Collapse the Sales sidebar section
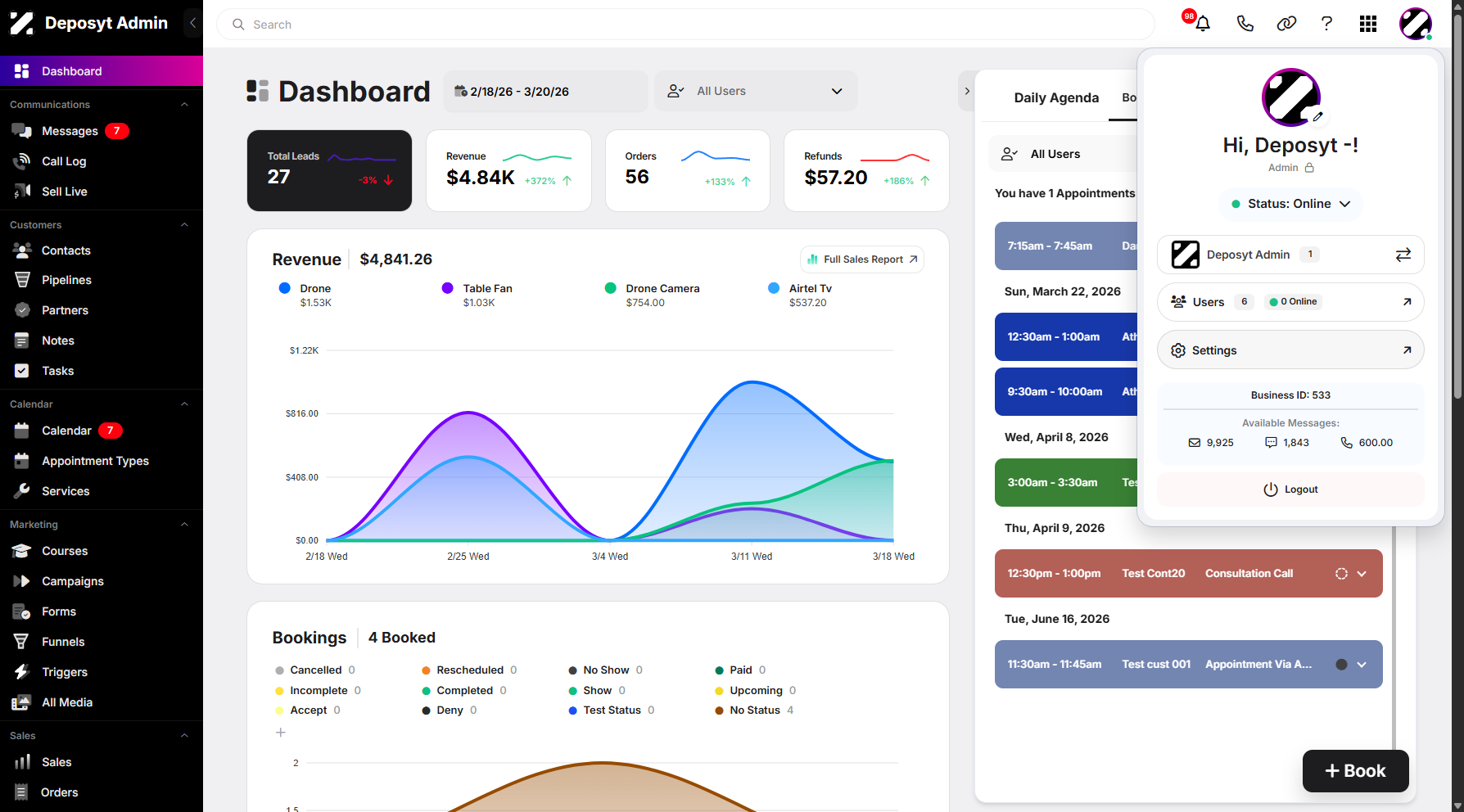Viewport: 1464px width, 812px height. tap(184, 736)
